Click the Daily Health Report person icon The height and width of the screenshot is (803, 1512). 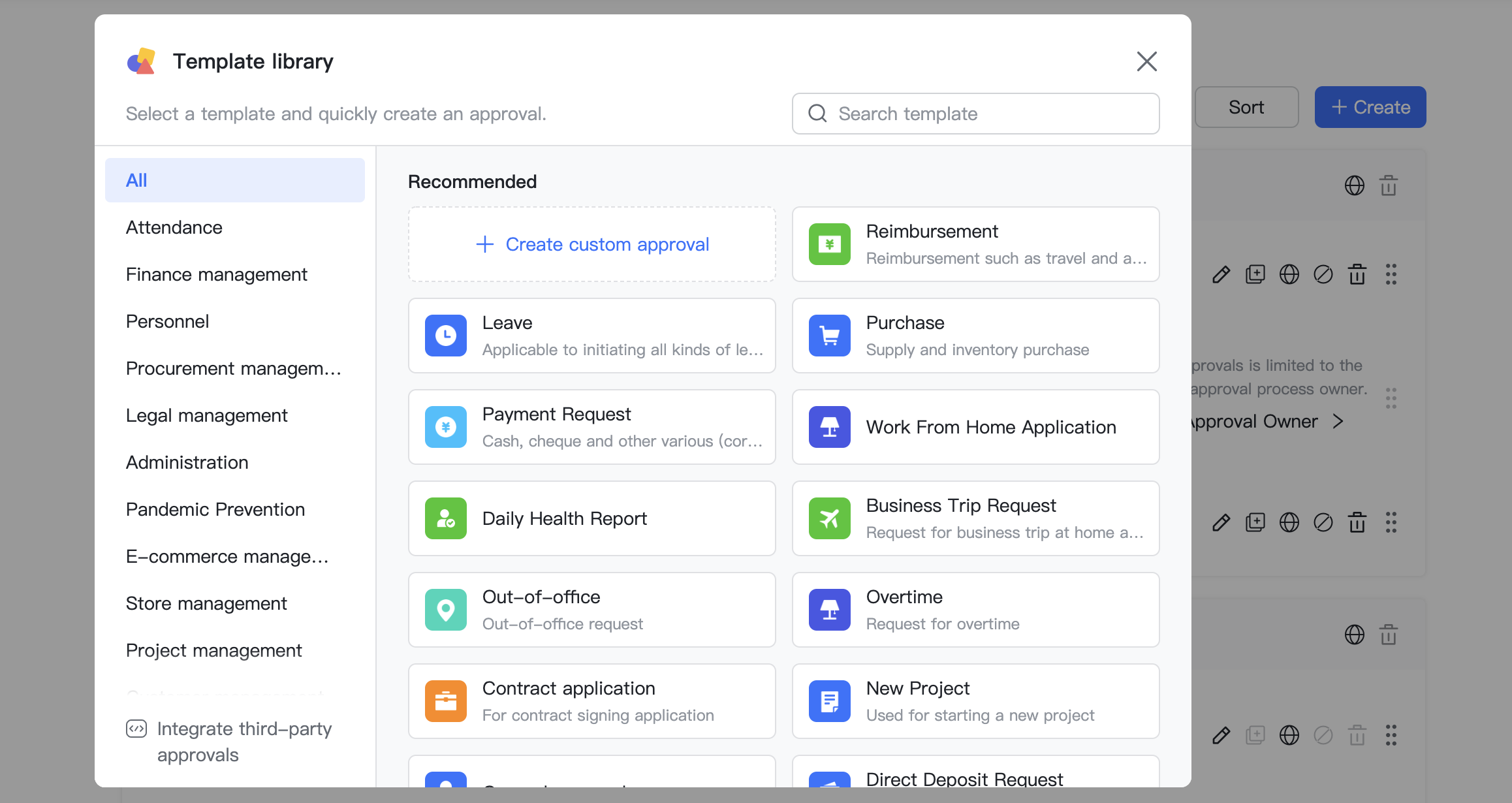tap(445, 518)
